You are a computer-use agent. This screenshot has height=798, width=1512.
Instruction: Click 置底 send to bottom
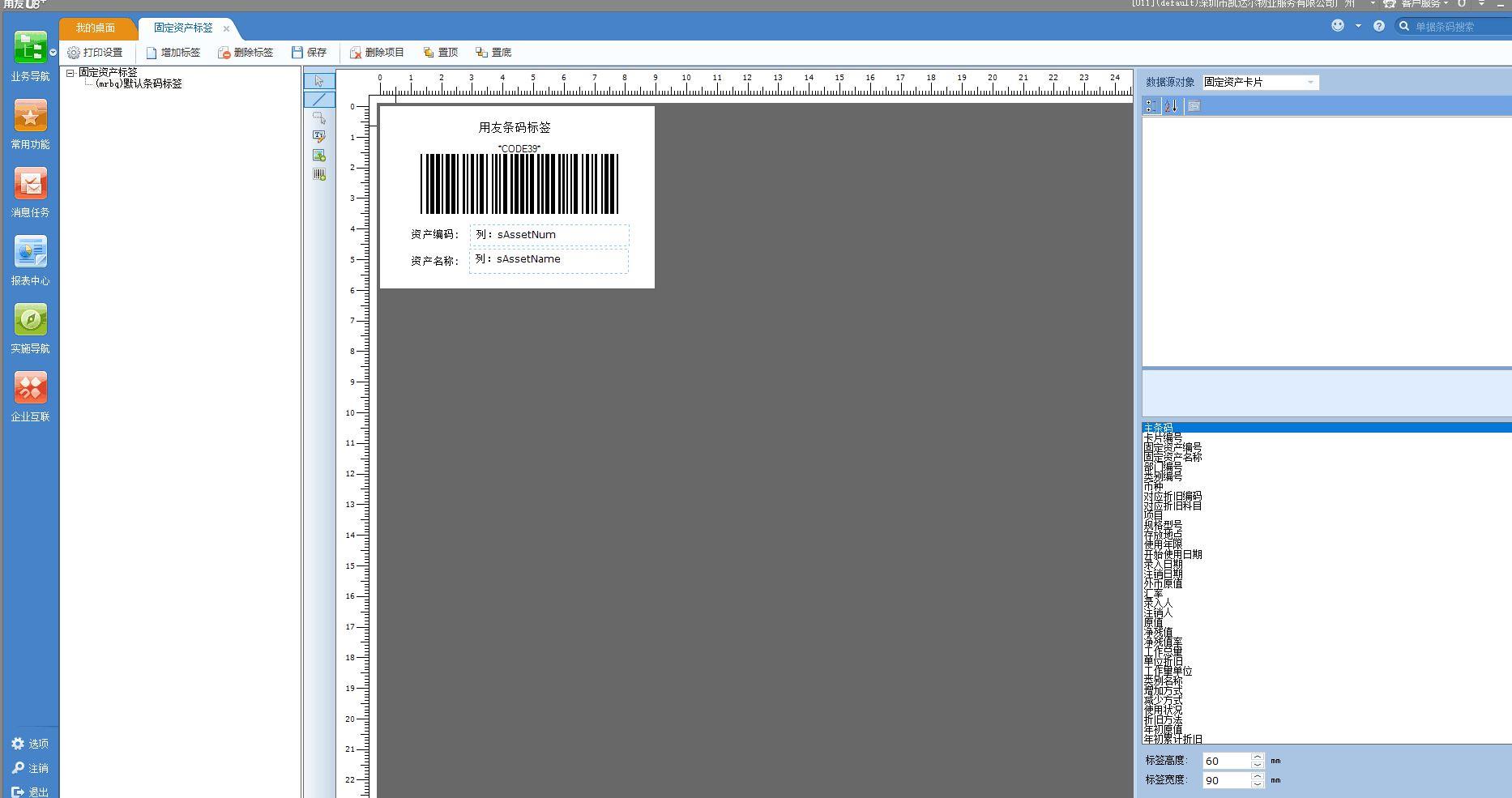[x=493, y=53]
